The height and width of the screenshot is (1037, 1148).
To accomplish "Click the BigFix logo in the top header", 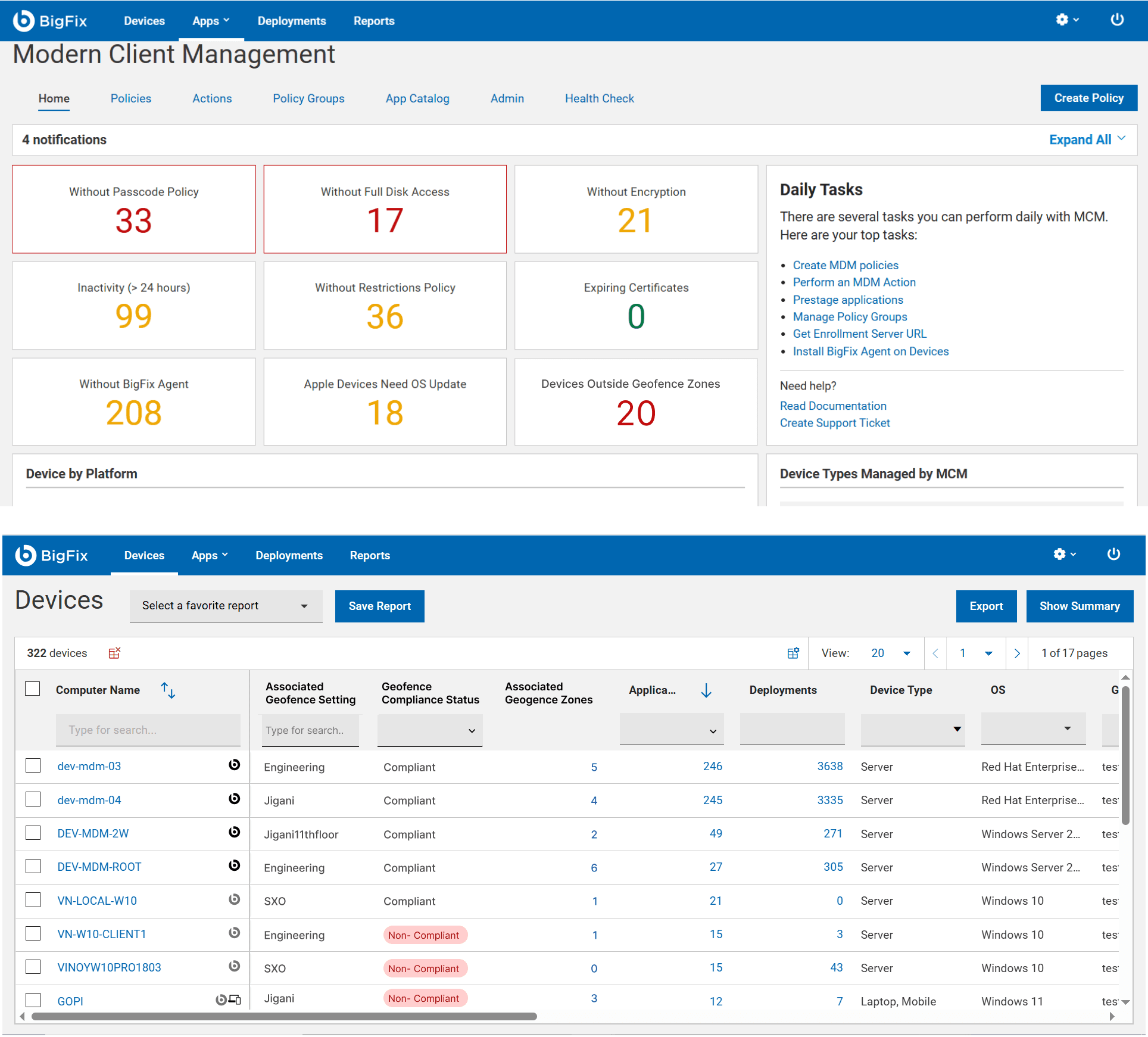I will point(50,21).
